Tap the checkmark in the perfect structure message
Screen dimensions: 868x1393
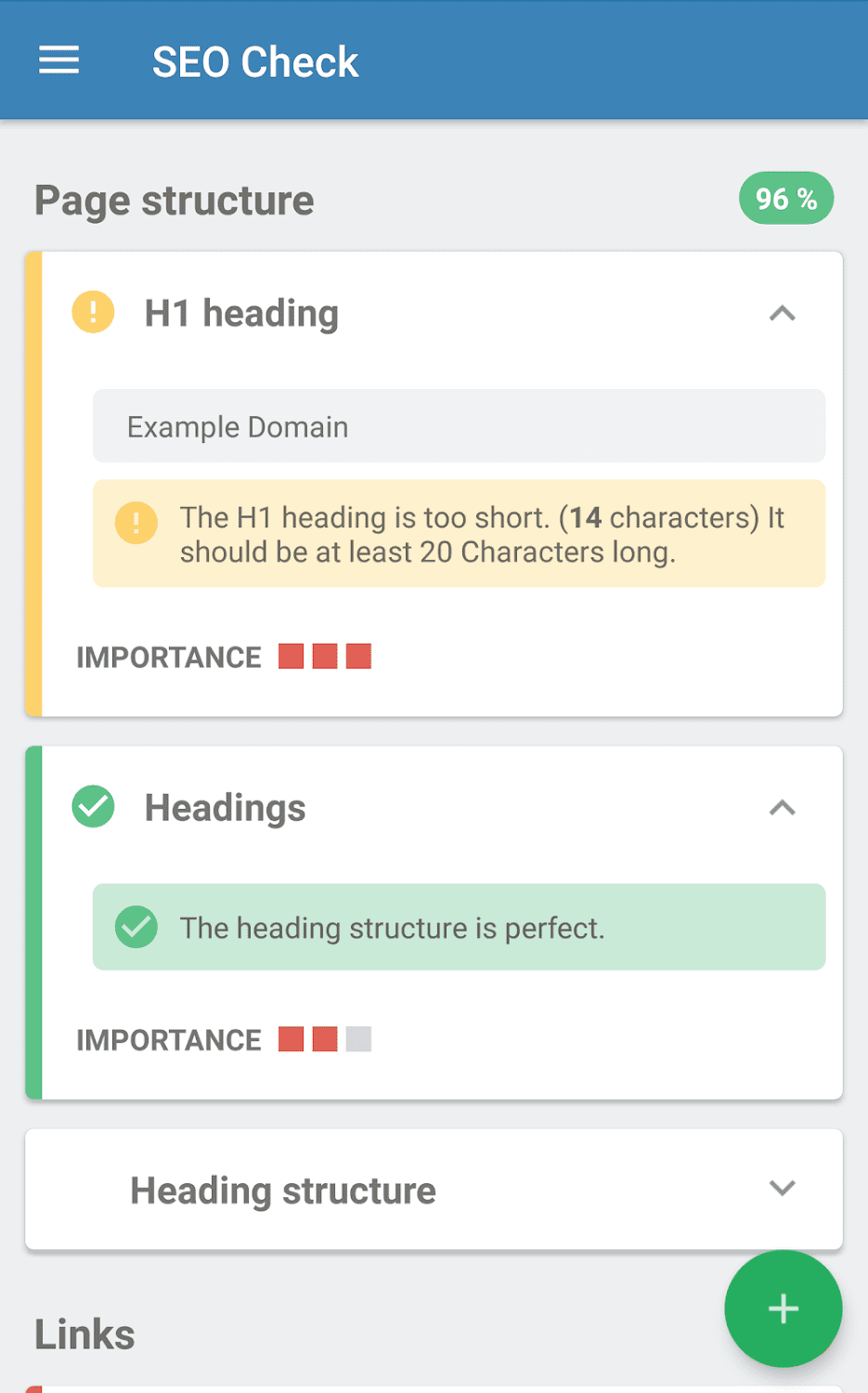136,927
